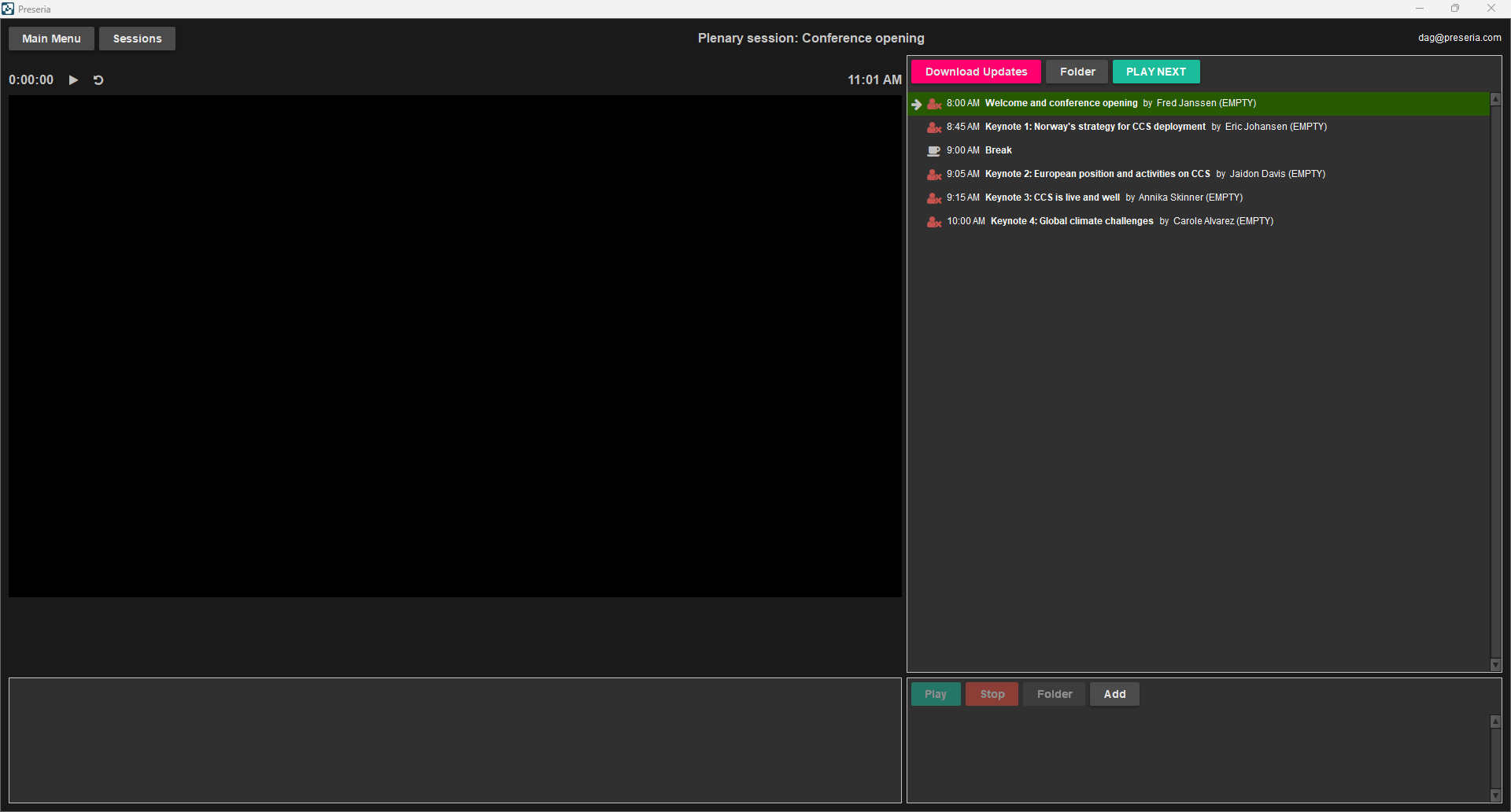1511x812 pixels.
Task: Open the Main Menu
Action: 51,39
